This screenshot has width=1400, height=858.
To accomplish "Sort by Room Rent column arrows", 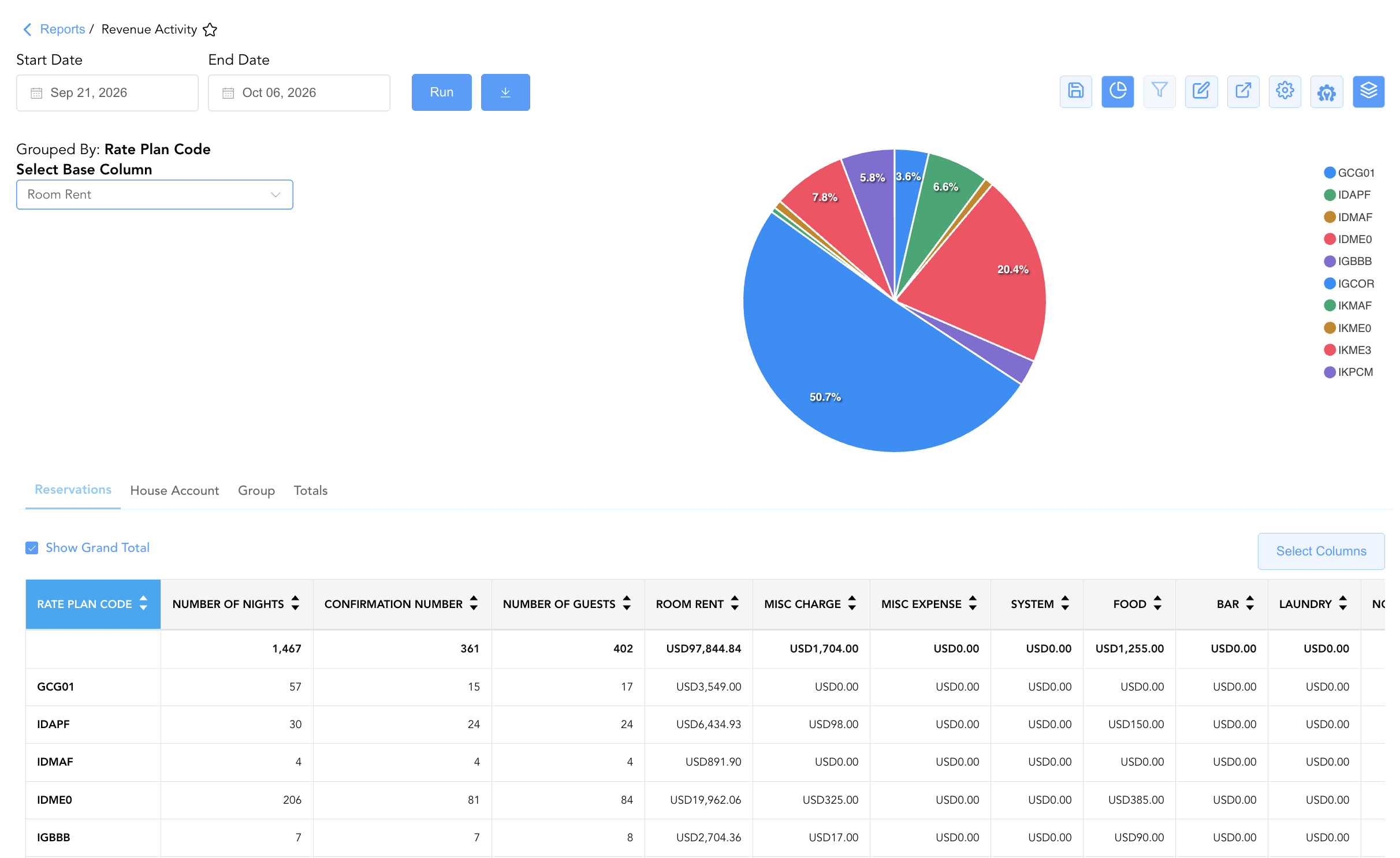I will tap(735, 603).
